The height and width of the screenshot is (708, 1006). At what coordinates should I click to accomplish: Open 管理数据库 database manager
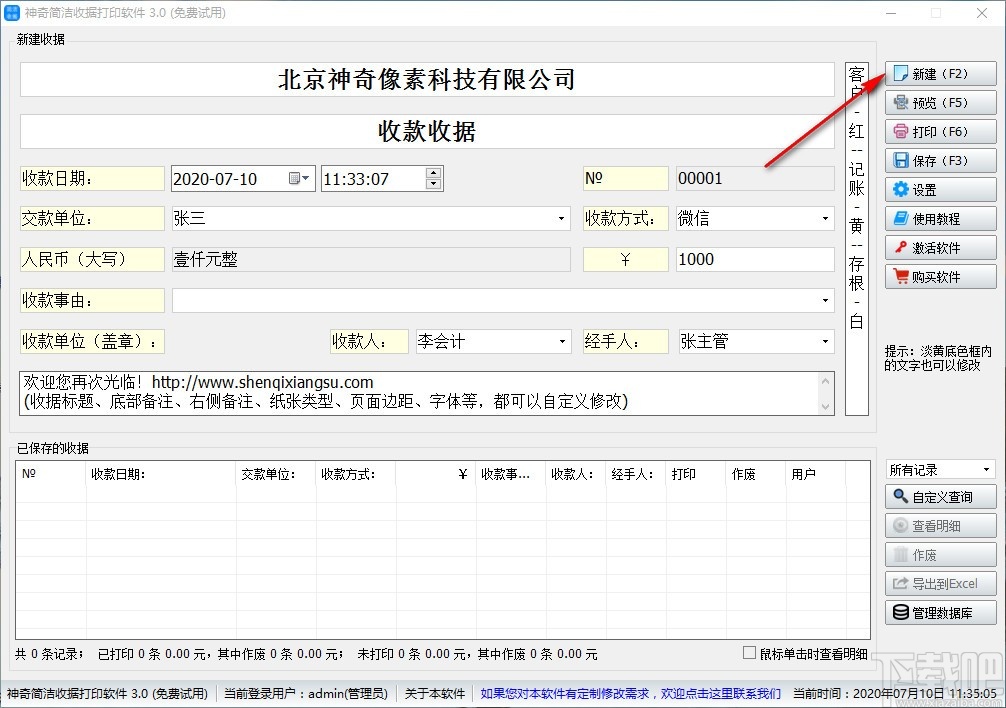coord(940,612)
